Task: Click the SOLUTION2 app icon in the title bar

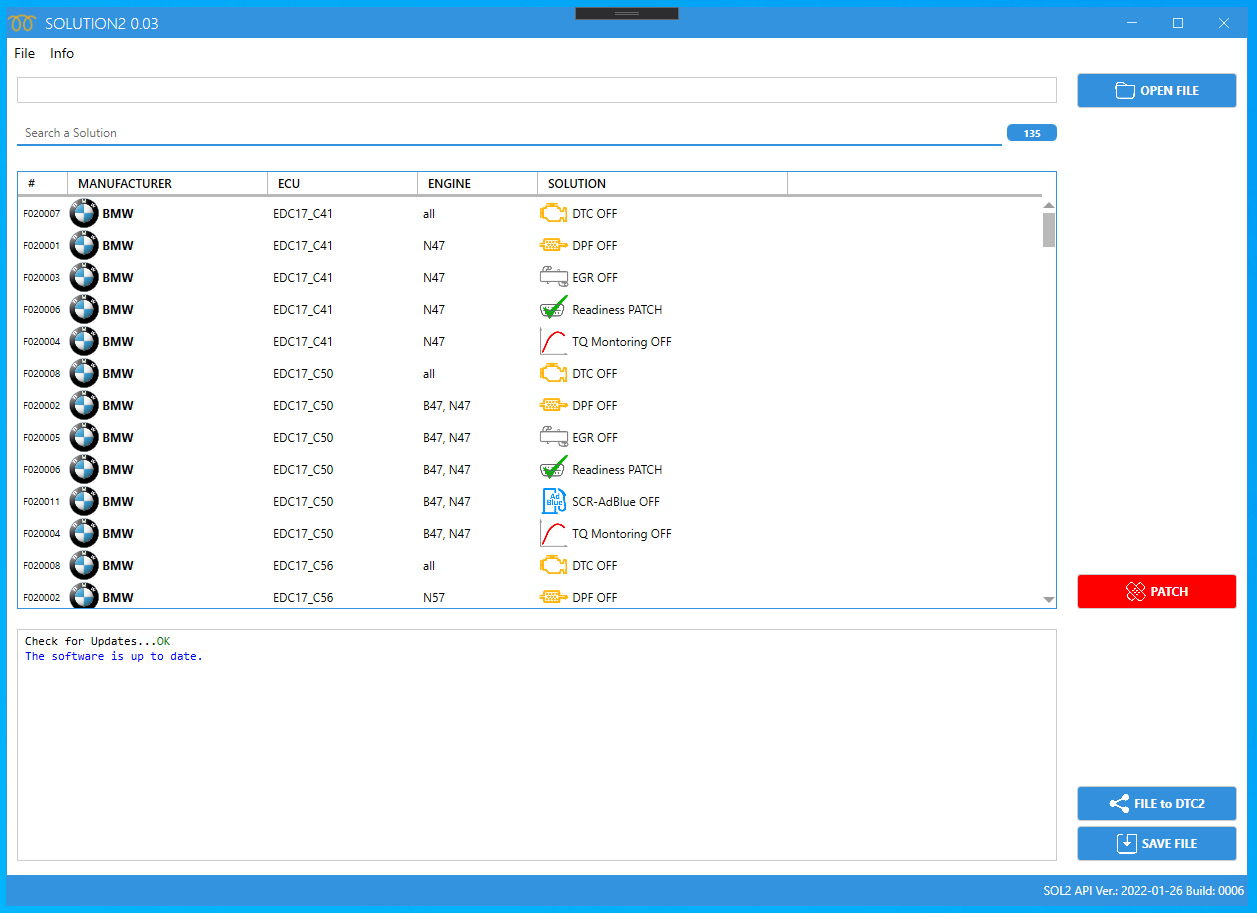Action: click(x=21, y=23)
